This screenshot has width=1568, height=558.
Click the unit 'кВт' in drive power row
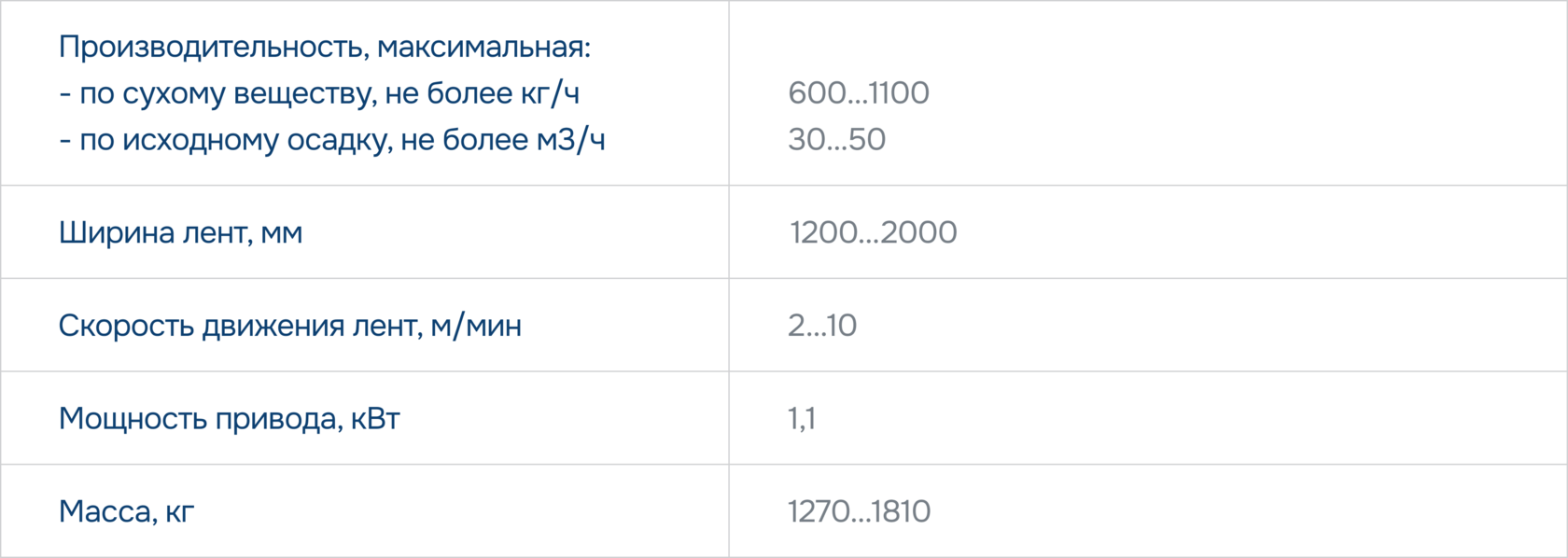375,419
